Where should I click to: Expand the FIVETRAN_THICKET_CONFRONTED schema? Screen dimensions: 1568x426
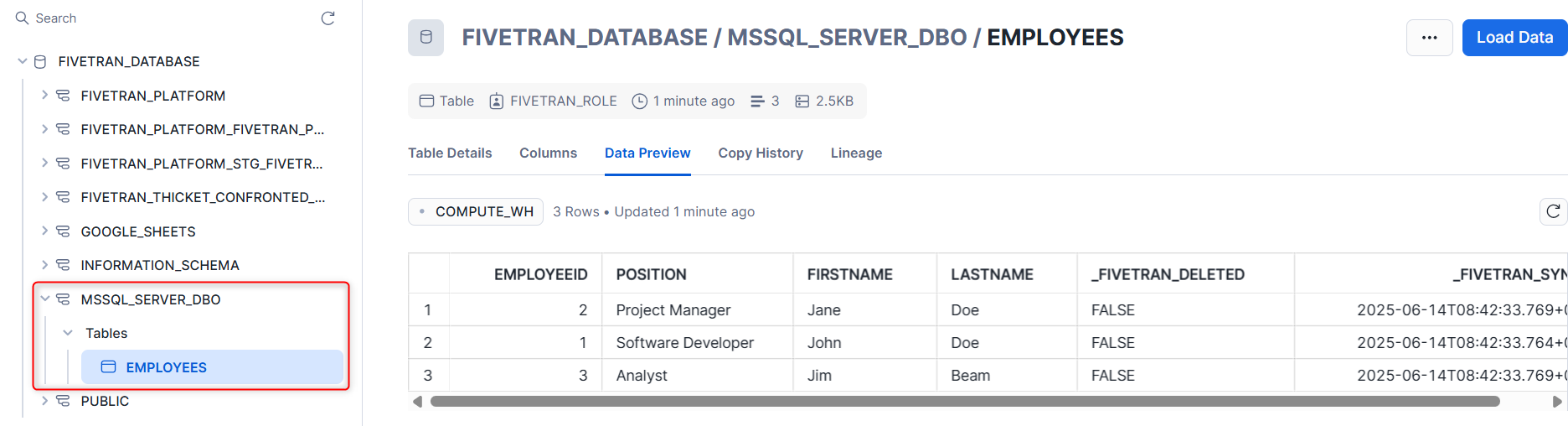[x=44, y=197]
